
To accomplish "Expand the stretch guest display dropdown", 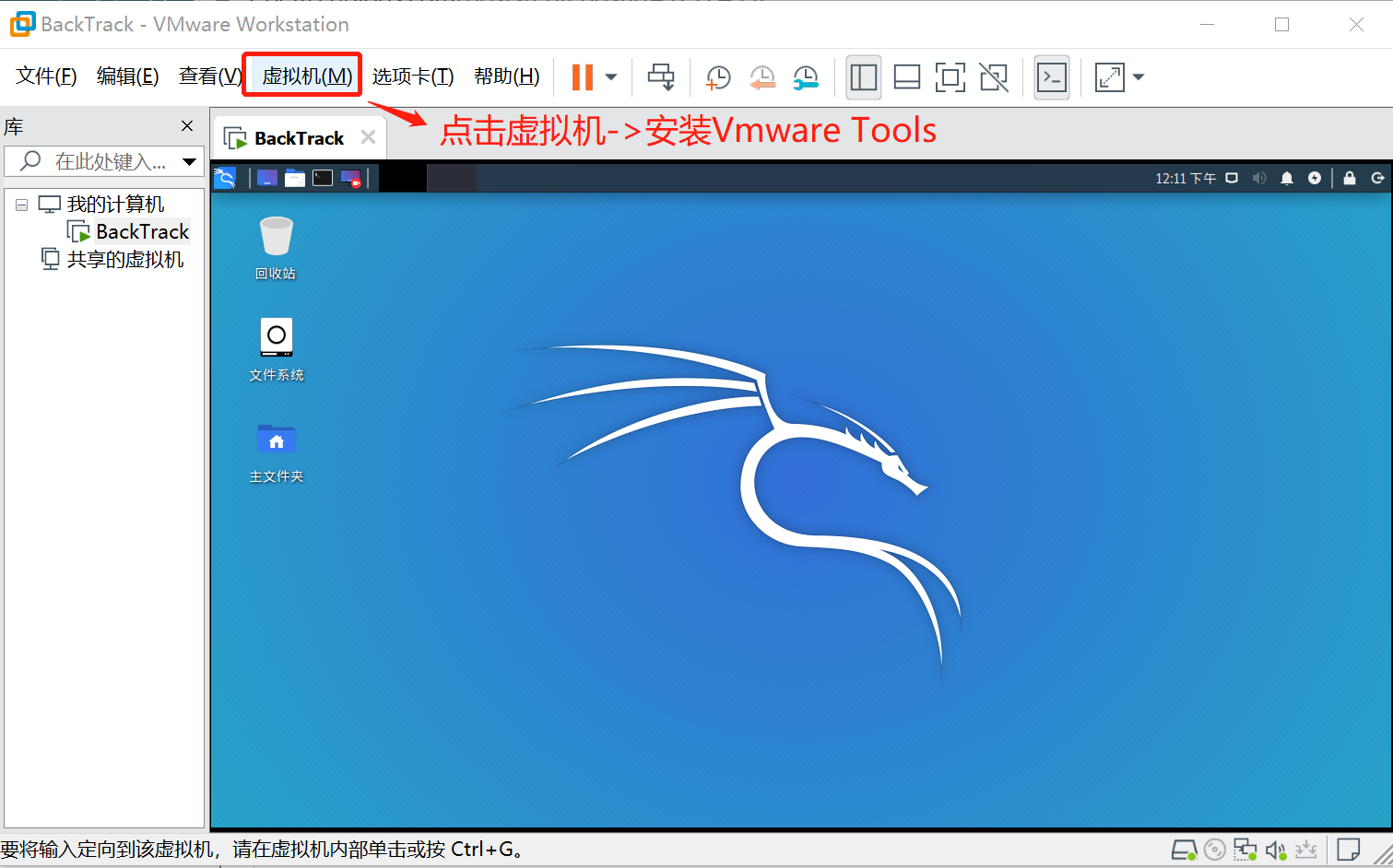I will (1139, 77).
